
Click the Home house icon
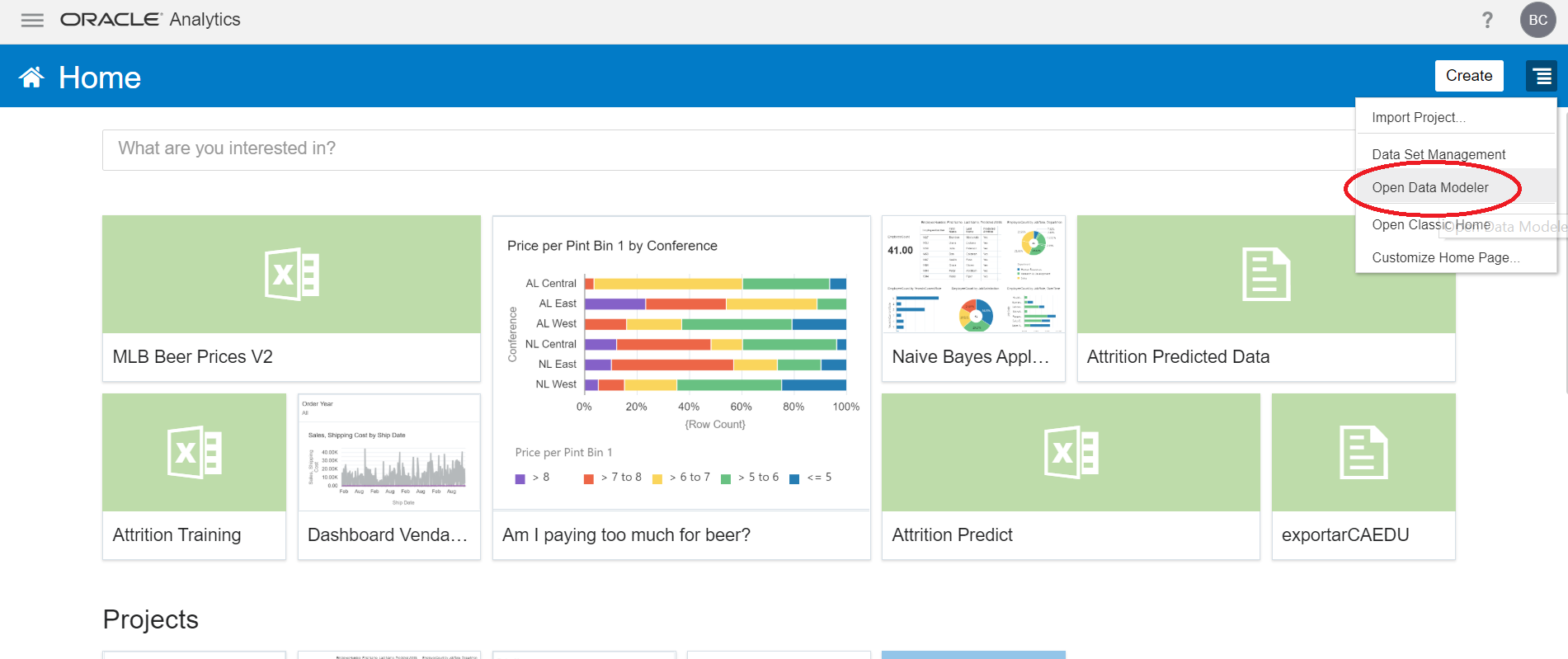[x=32, y=78]
